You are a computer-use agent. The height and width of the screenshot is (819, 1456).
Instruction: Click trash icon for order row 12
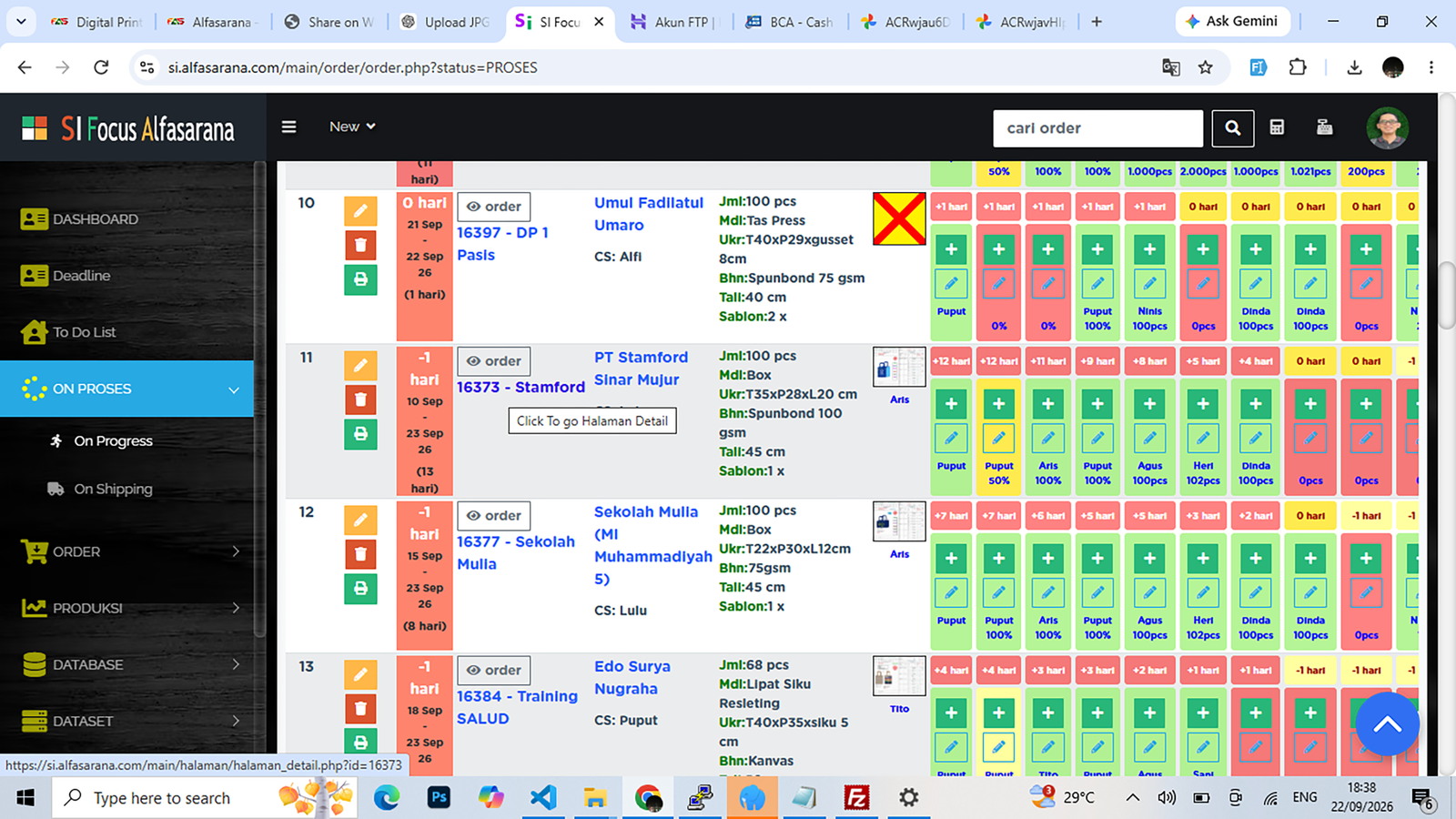(x=360, y=554)
